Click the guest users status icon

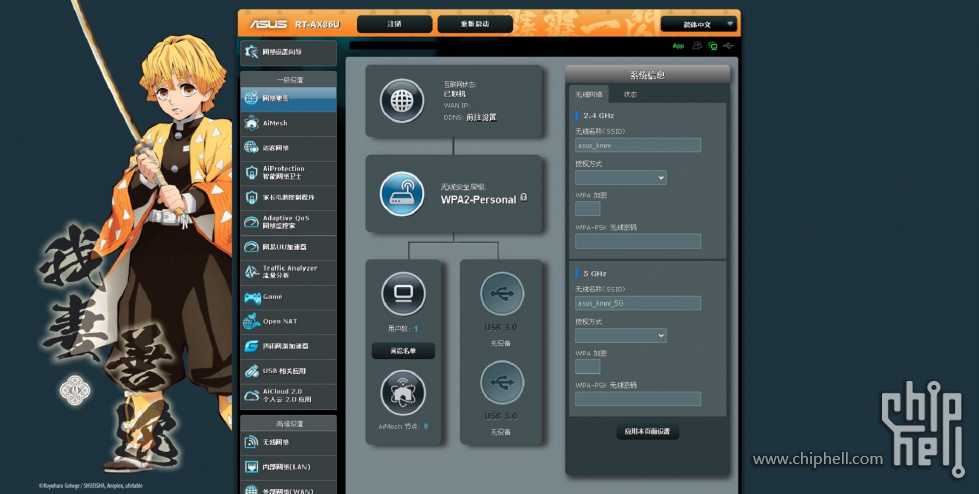pyautogui.click(x=697, y=46)
